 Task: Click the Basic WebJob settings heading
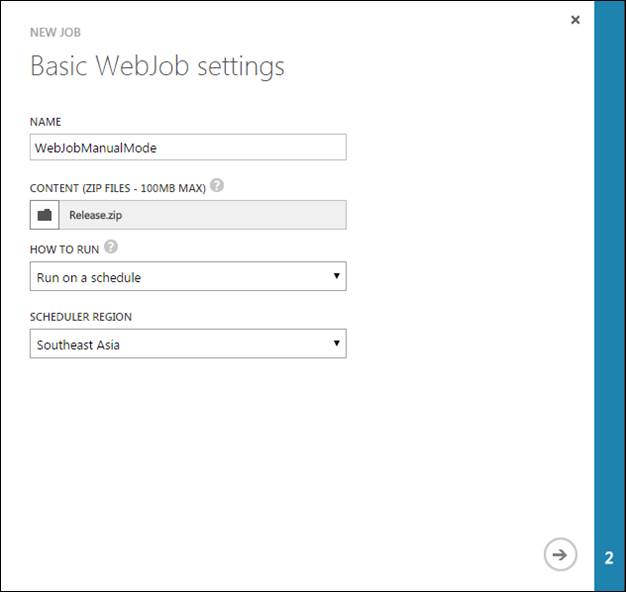157,67
